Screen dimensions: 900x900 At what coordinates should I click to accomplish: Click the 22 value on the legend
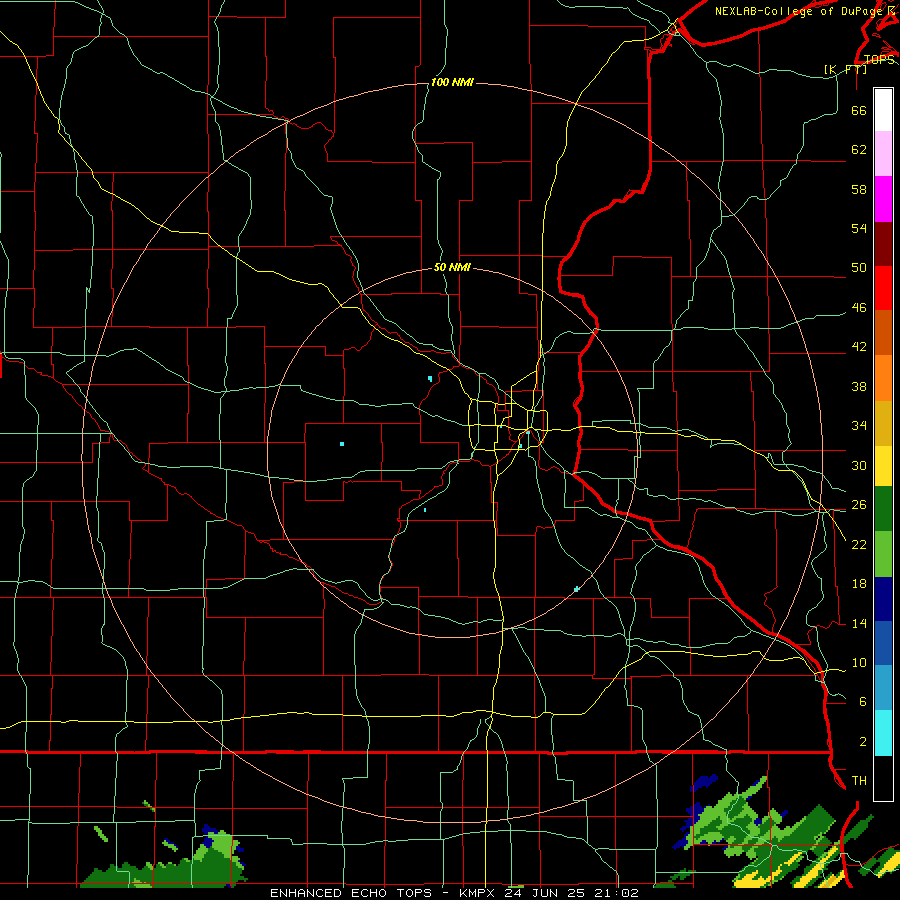pyautogui.click(x=859, y=544)
